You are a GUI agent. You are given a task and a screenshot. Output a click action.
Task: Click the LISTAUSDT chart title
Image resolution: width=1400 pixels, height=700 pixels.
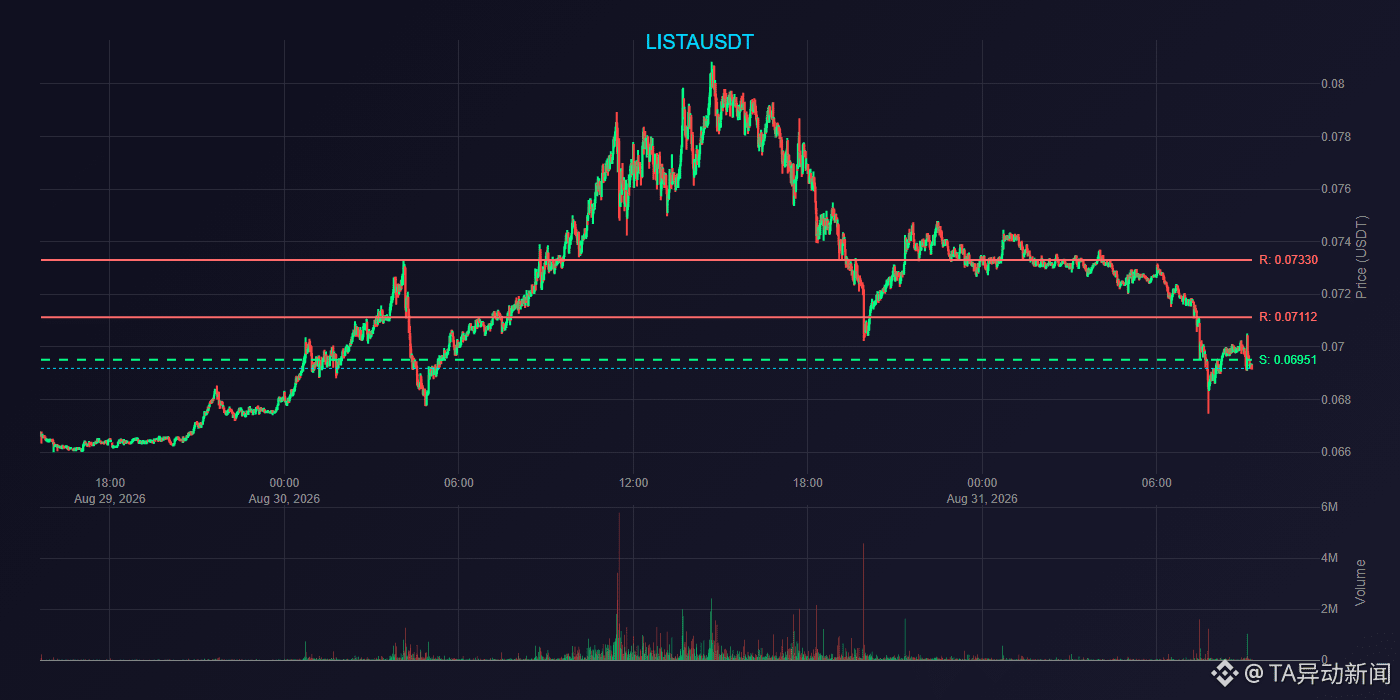click(699, 42)
